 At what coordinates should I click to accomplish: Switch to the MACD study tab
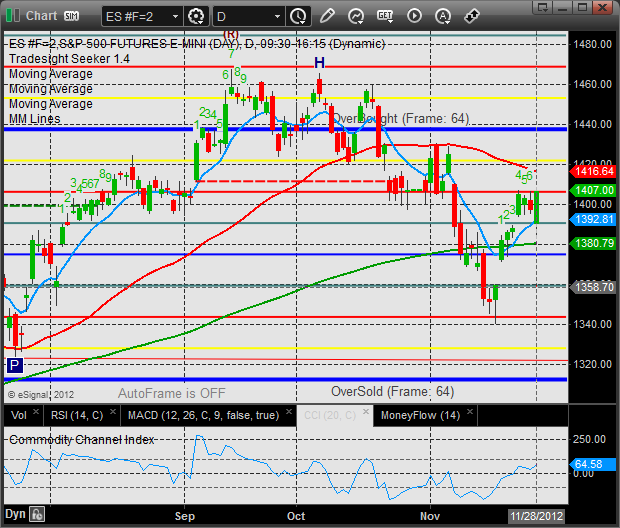[203, 415]
